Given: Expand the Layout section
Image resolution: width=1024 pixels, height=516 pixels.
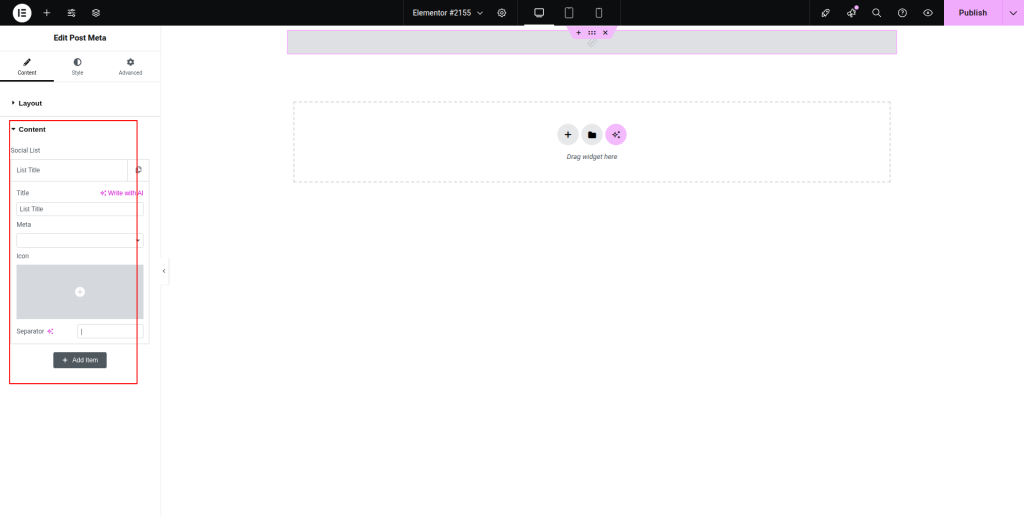Looking at the screenshot, I should coord(80,103).
